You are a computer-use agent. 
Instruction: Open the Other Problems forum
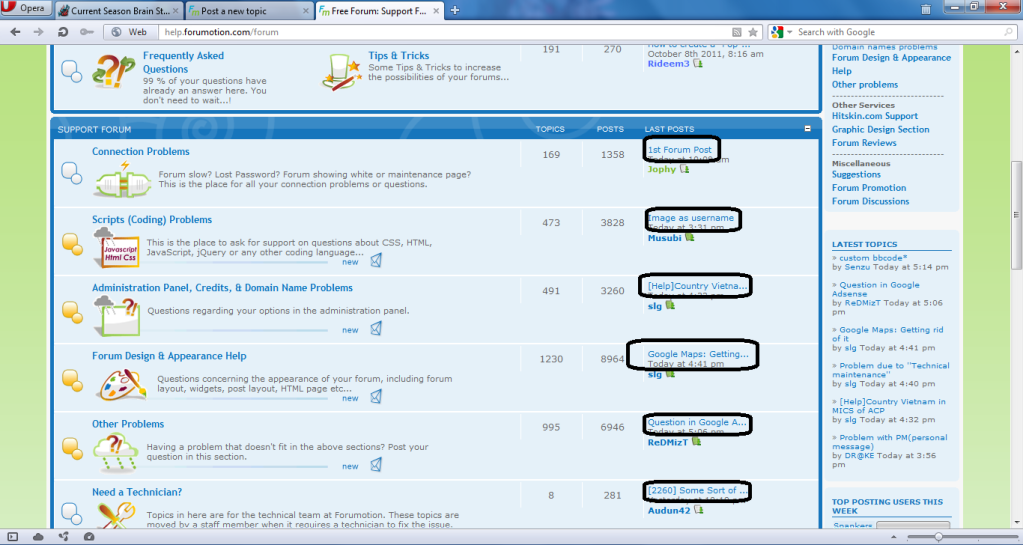128,424
